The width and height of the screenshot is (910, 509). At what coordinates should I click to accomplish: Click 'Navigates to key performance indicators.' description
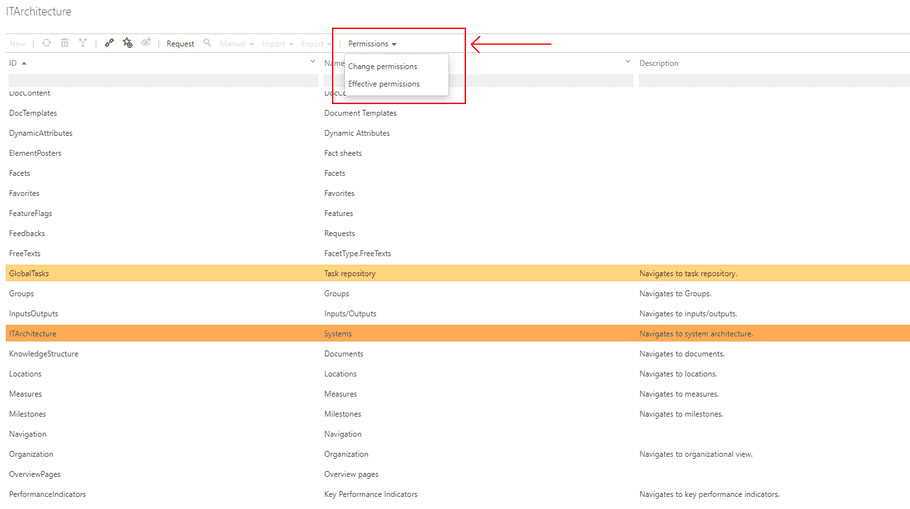pos(709,494)
